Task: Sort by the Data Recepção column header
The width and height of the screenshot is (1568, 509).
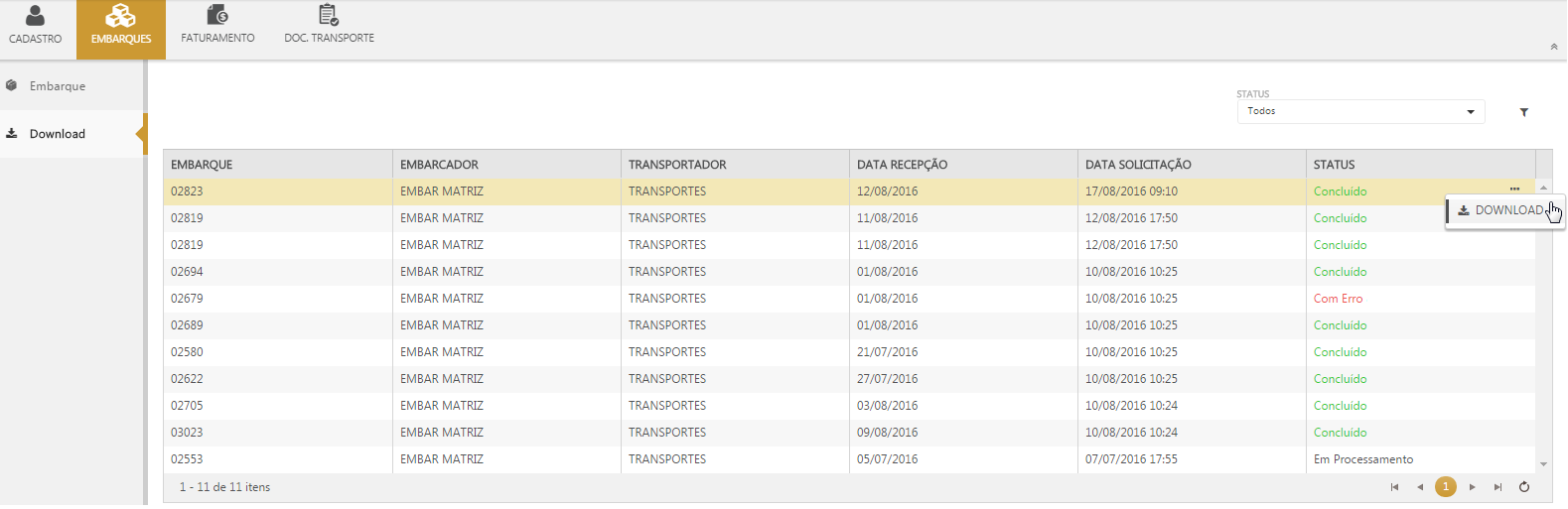Action: click(x=902, y=165)
